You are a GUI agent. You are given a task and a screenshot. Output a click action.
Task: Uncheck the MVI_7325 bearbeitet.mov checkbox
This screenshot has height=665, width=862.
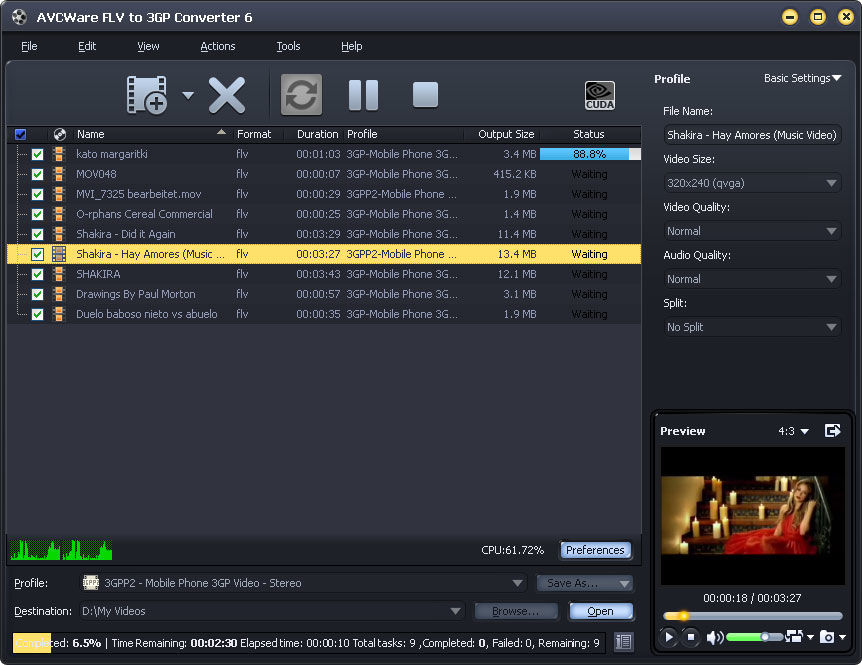click(x=37, y=195)
